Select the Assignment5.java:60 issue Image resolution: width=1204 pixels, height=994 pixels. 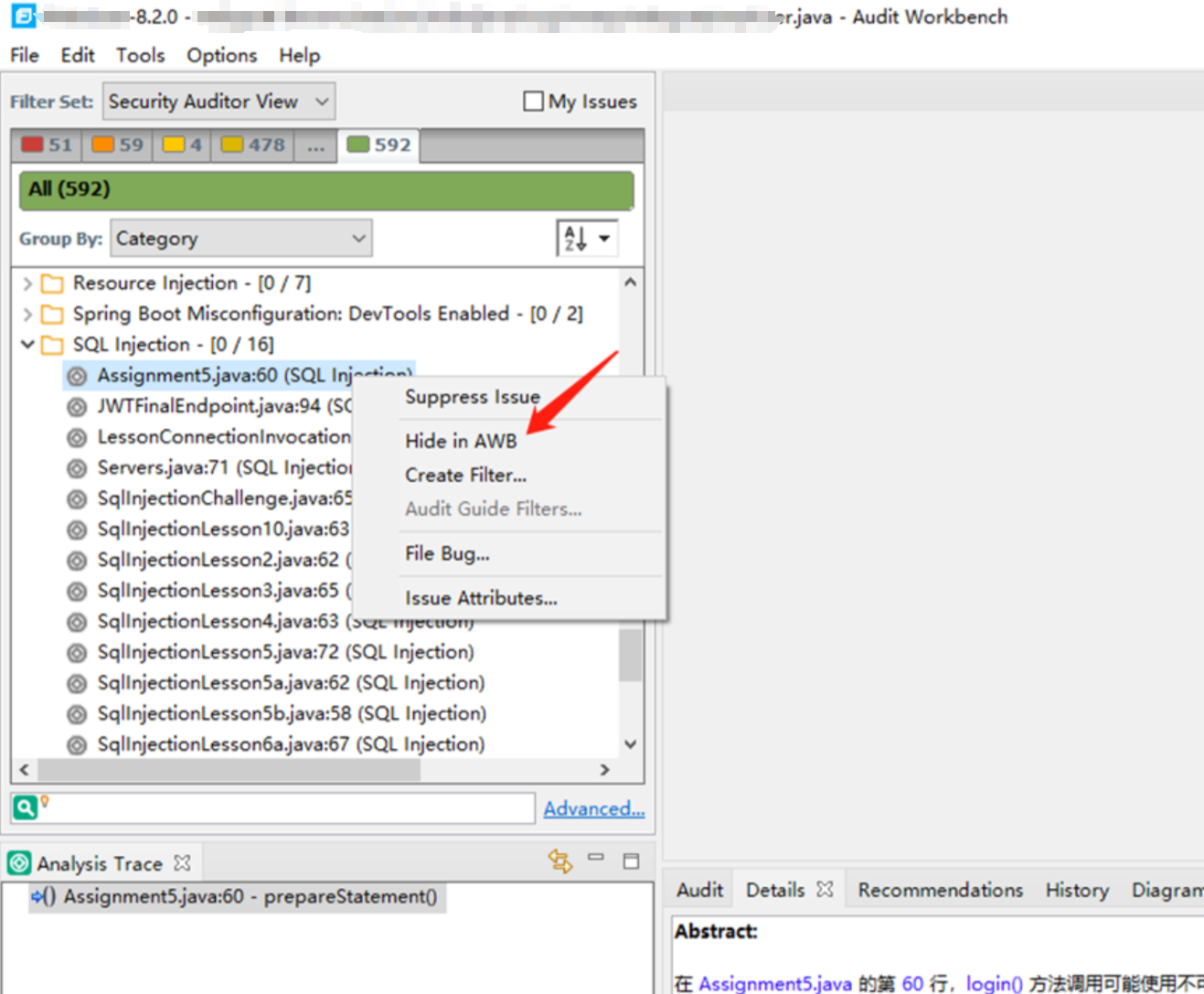(240, 375)
